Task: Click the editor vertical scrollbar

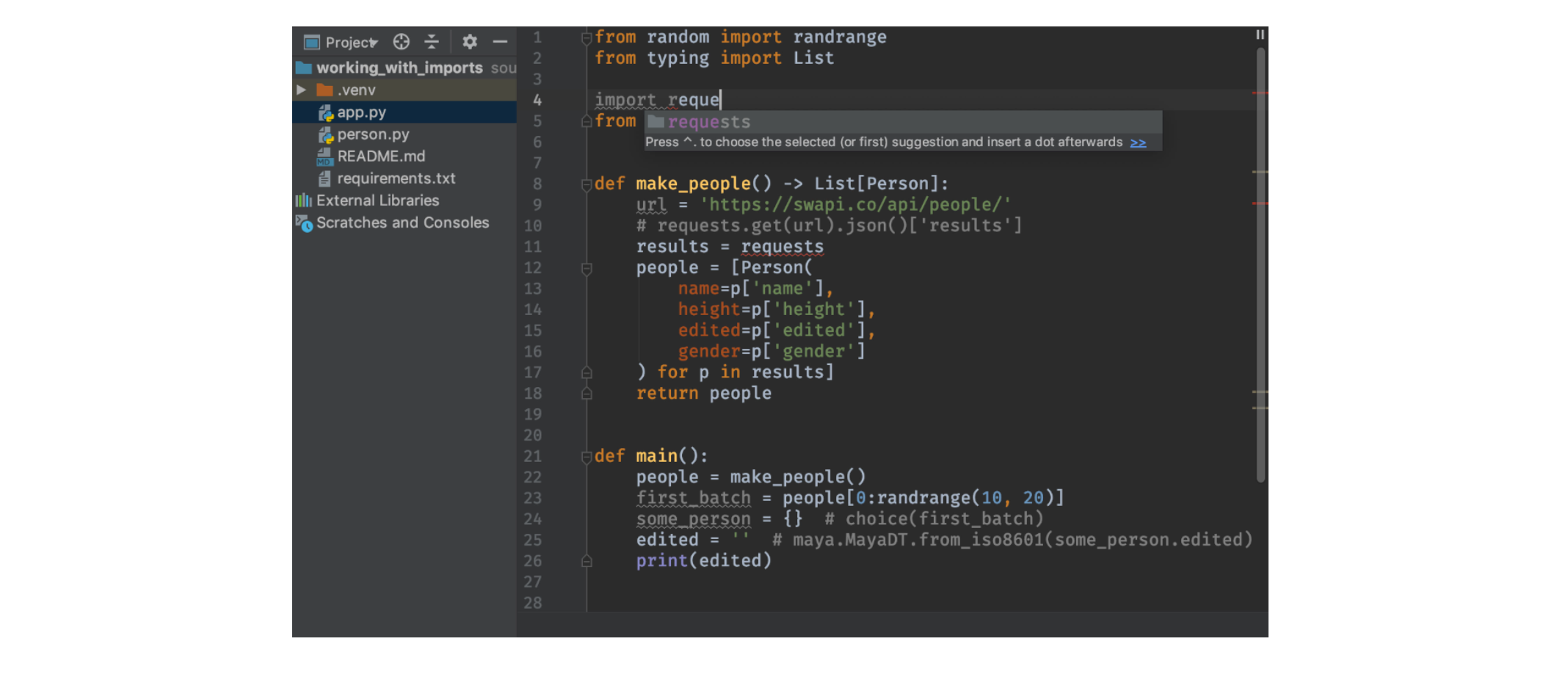Action: click(1260, 264)
